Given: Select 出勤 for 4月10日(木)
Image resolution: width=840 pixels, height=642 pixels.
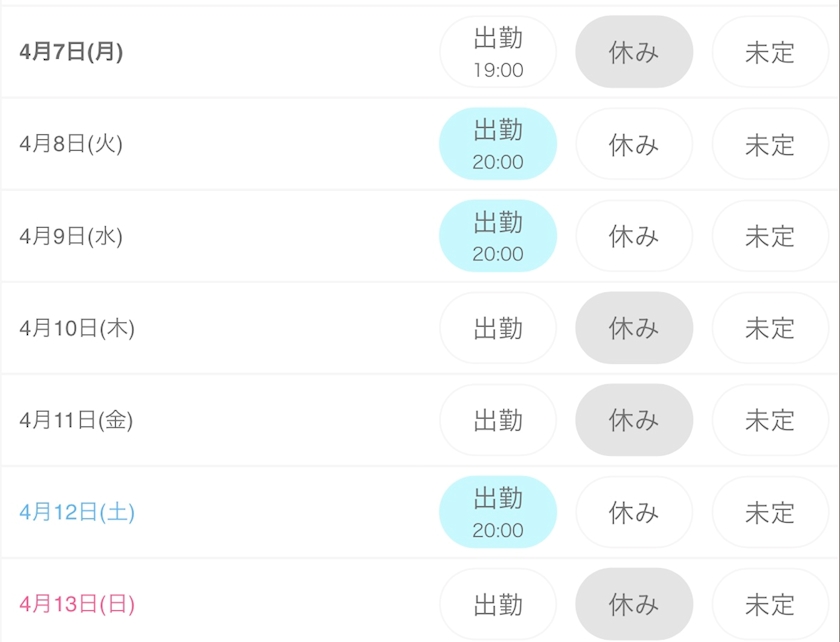Looking at the screenshot, I should click(498, 328).
